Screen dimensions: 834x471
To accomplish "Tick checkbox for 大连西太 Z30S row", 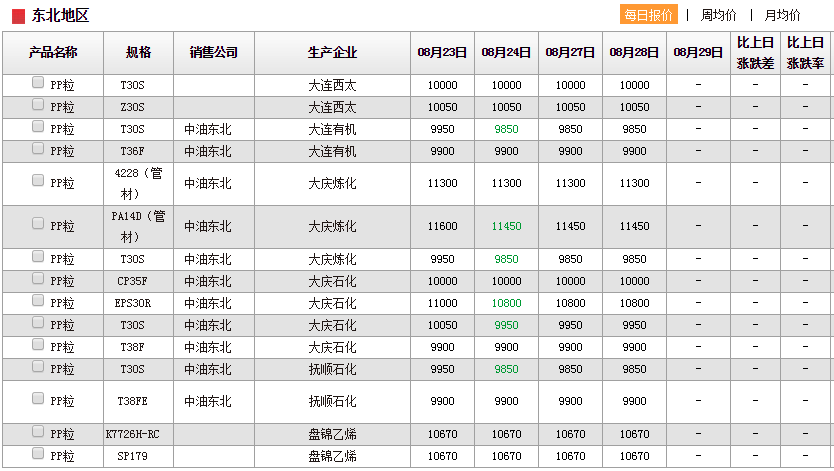I will pos(38,104).
